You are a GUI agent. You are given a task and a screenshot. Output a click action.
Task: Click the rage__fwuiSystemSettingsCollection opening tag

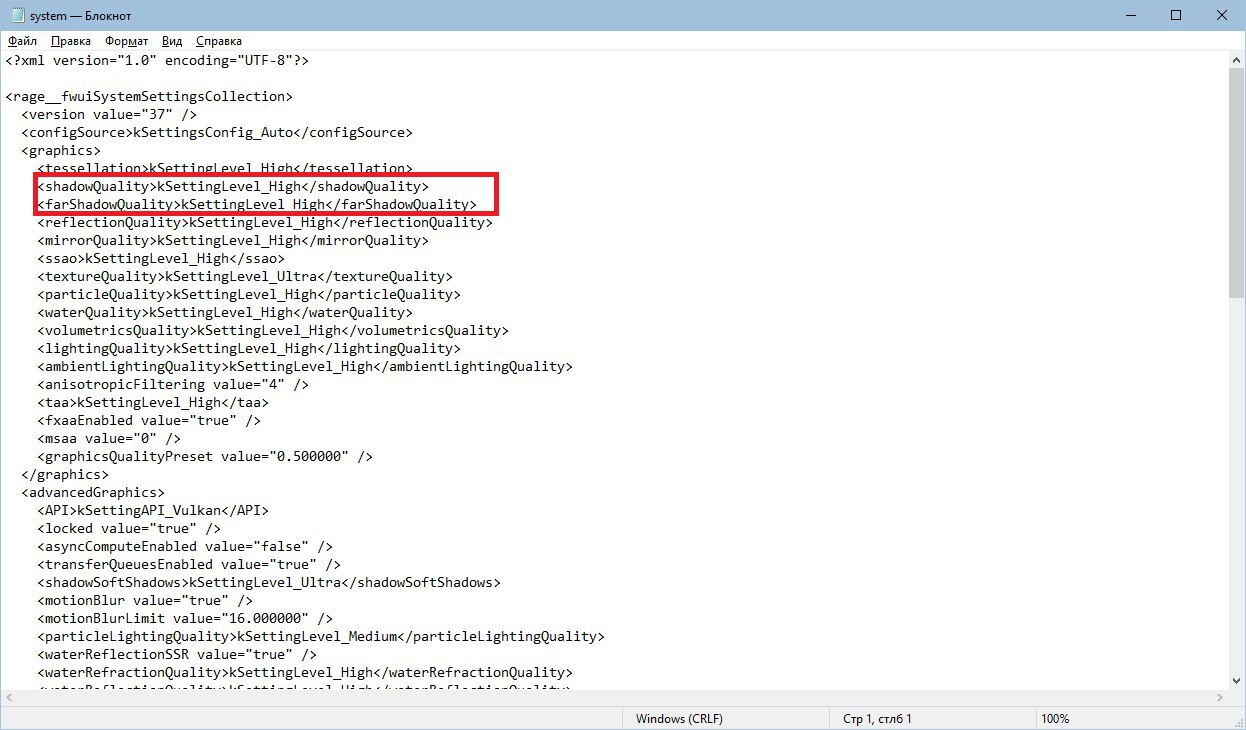click(149, 96)
